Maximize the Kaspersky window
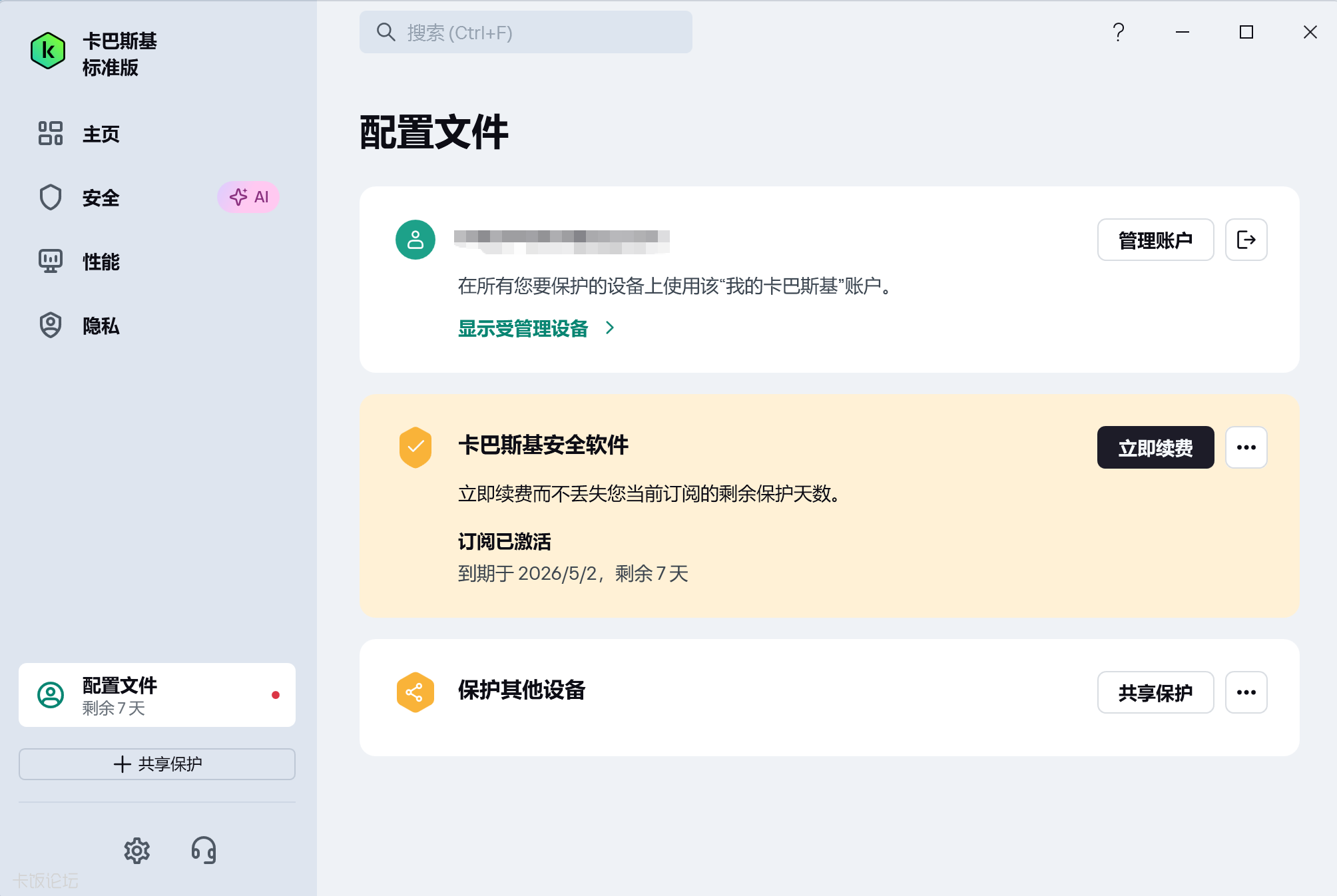The image size is (1337, 896). point(1246,32)
